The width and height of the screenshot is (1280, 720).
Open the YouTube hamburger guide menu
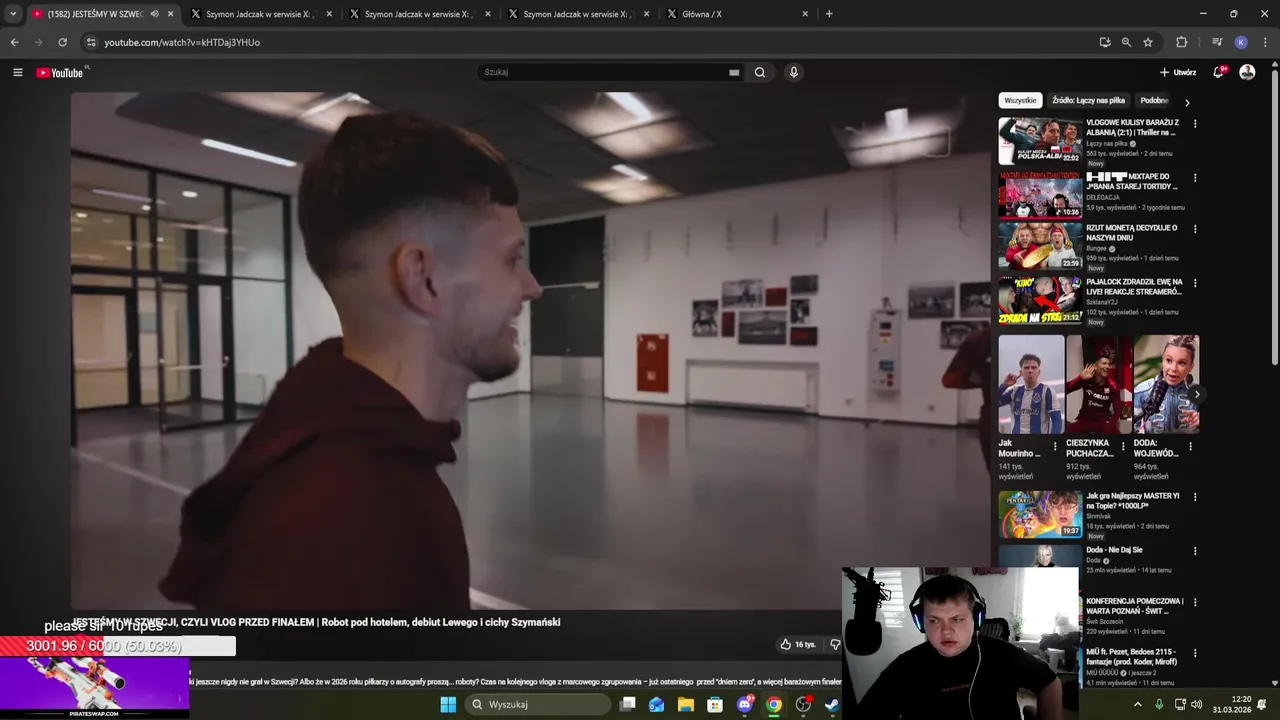(17, 72)
